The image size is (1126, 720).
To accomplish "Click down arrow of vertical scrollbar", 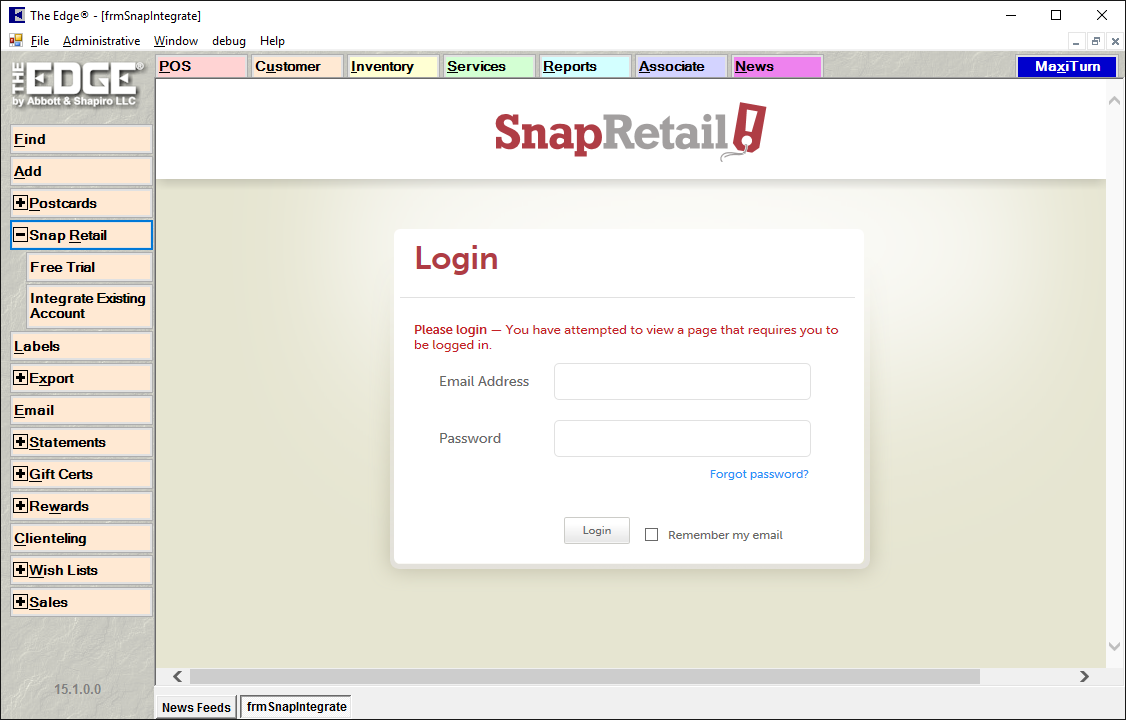I will (1115, 647).
